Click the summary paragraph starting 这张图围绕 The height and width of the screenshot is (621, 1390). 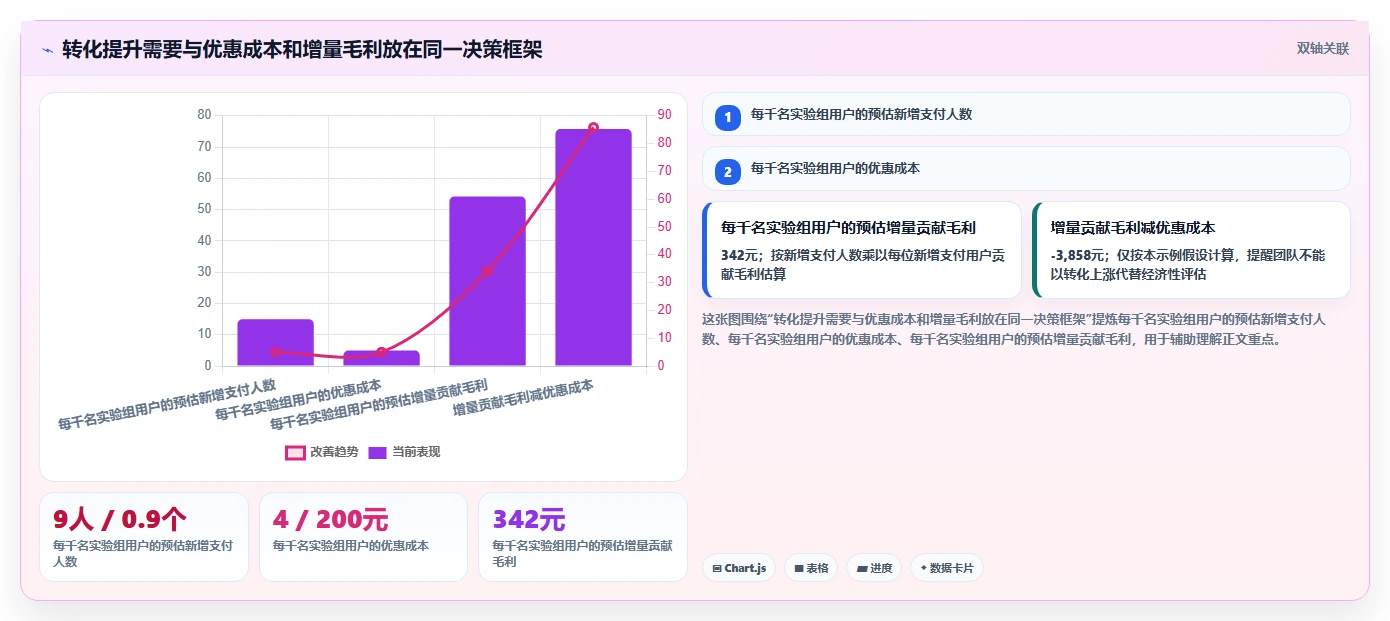point(1014,329)
